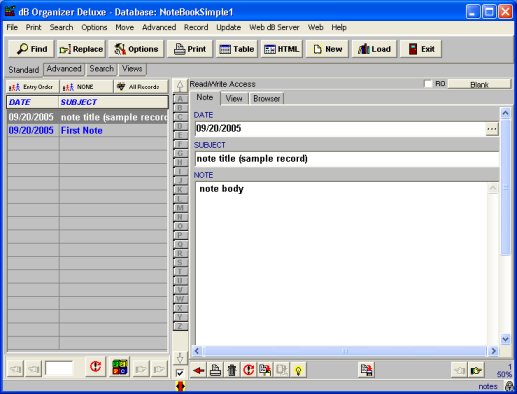
Task: Click the red refresh icon beside trash can
Action: [249, 370]
